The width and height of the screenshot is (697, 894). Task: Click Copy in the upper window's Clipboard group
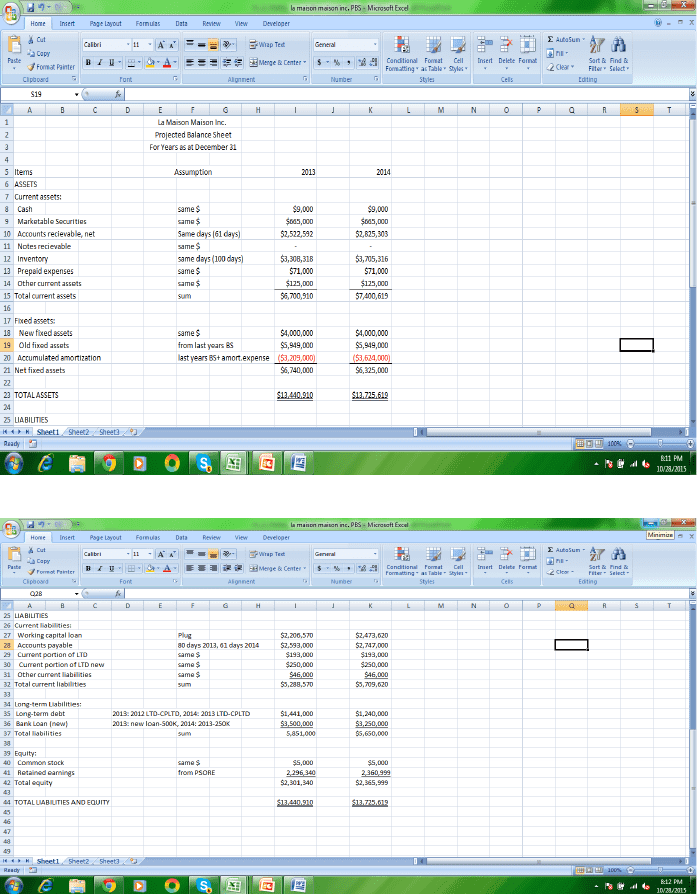39,53
